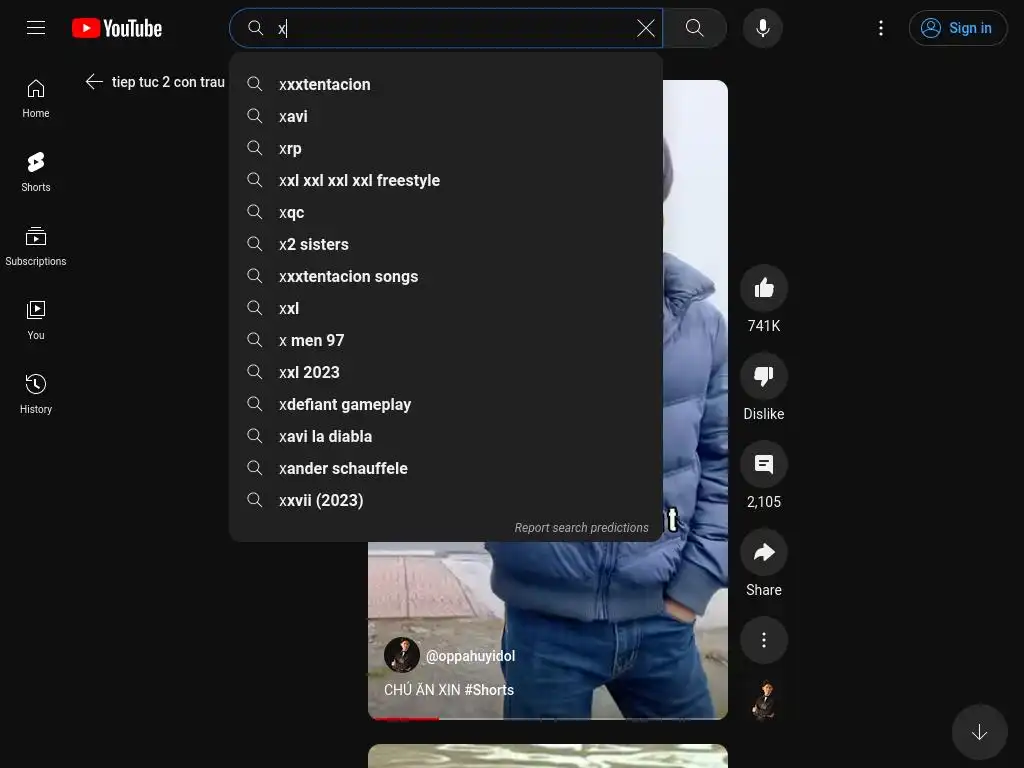Dislike the Short
This screenshot has height=768, width=1024.
click(x=763, y=376)
